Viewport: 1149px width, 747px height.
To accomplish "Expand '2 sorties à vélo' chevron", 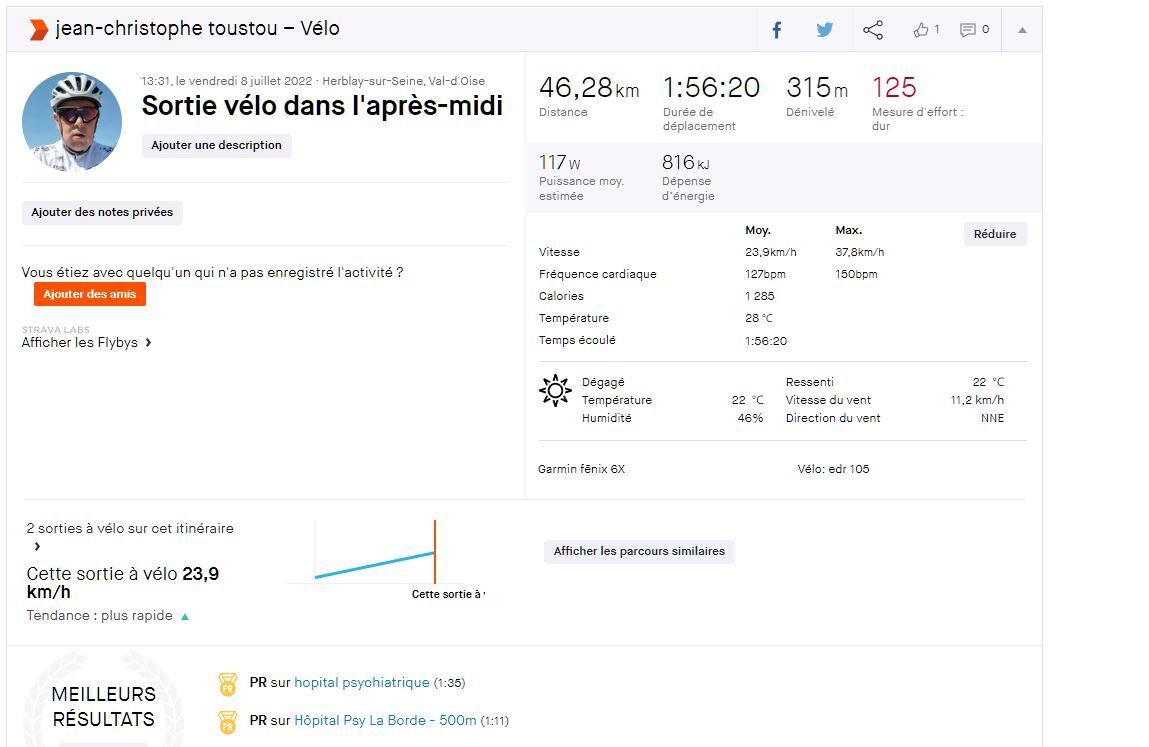I will (x=37, y=546).
